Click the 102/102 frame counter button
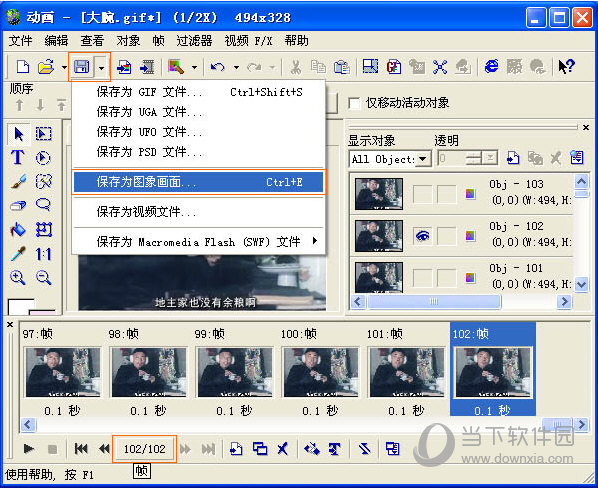598x488 pixels. coord(145,449)
